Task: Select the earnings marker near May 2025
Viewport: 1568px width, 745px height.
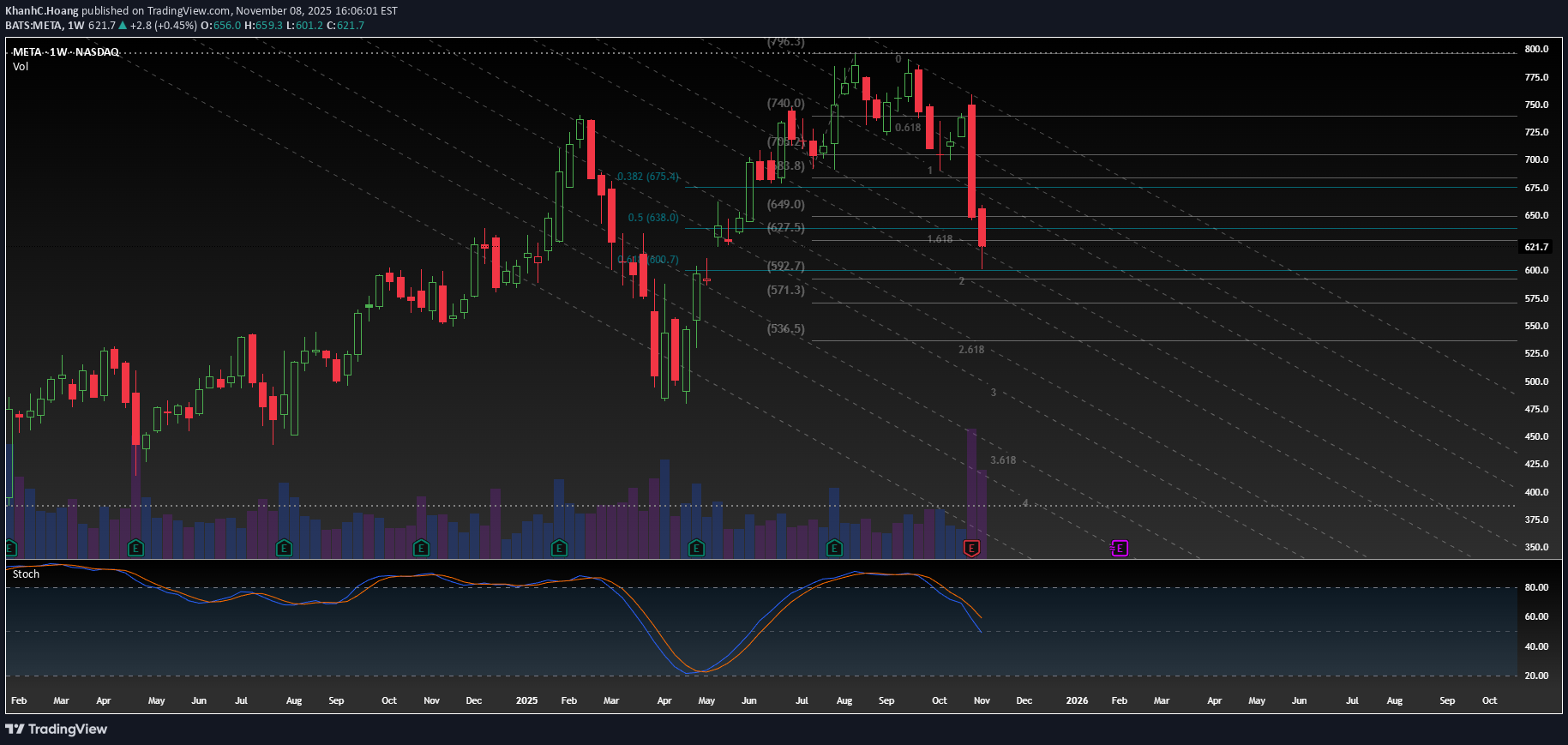Action: click(x=696, y=548)
